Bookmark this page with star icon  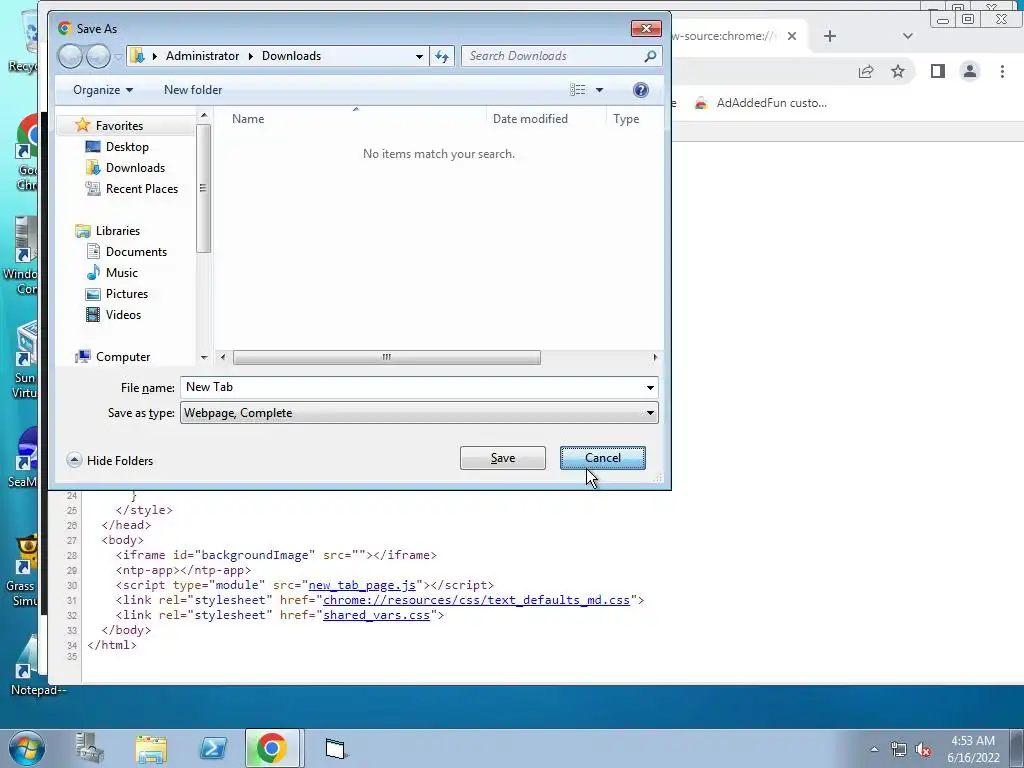[898, 71]
